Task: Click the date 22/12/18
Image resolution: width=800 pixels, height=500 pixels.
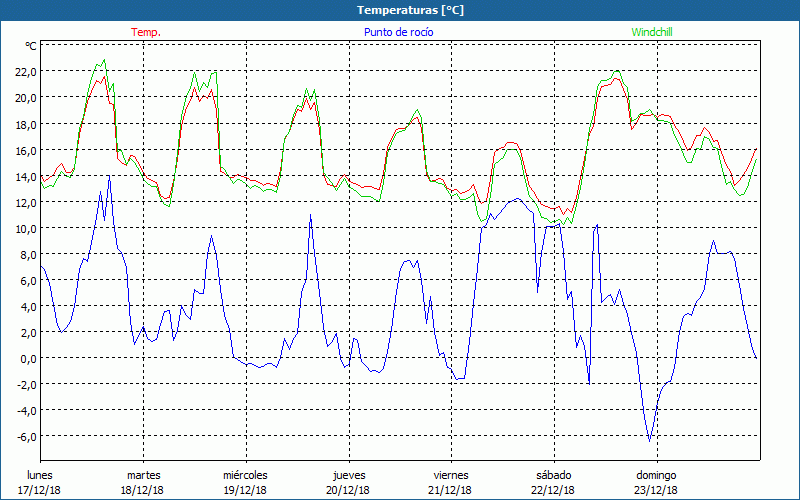Action: pos(553,490)
